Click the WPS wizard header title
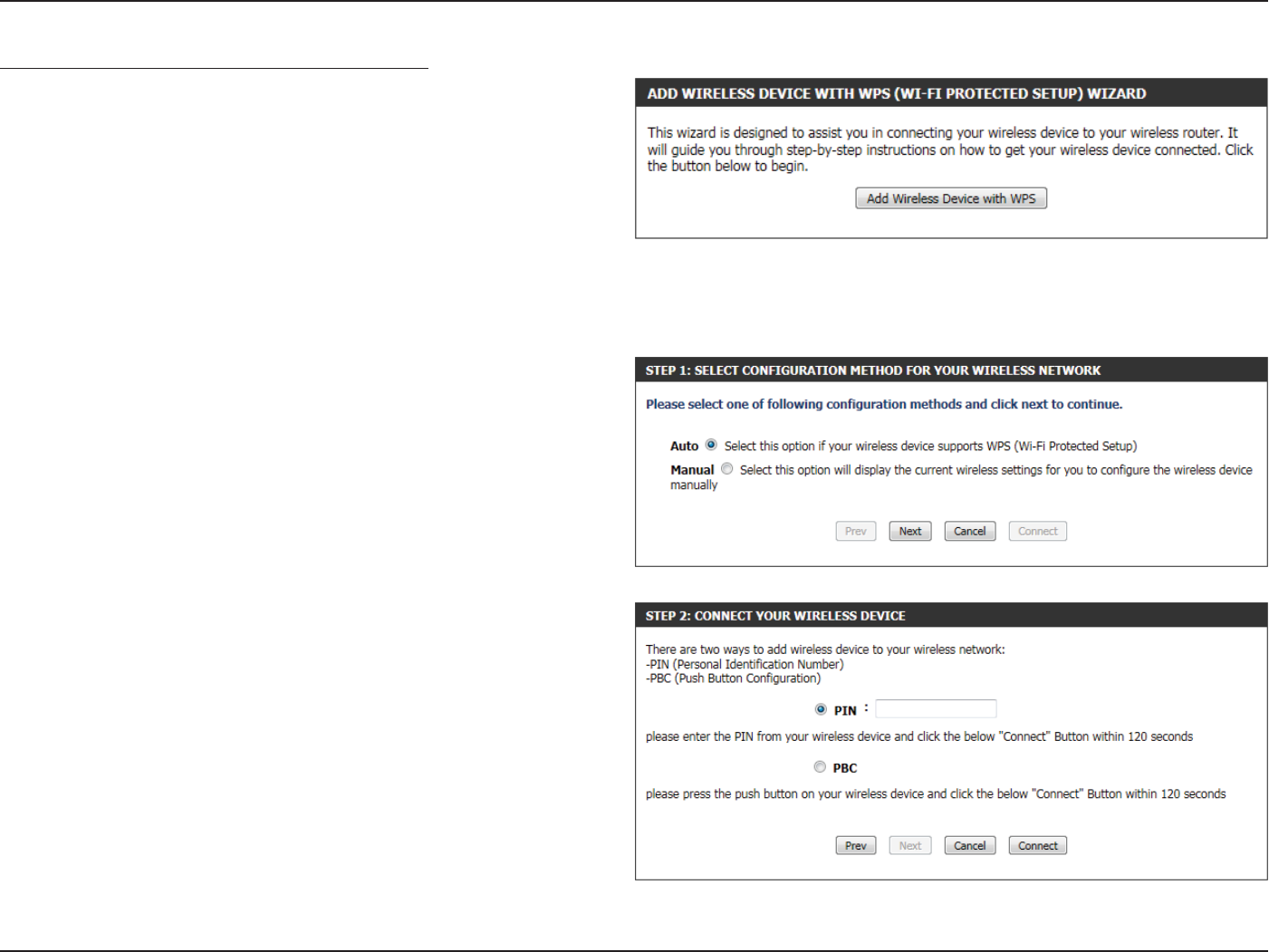Image resolution: width=1269 pixels, height=952 pixels. point(897,93)
